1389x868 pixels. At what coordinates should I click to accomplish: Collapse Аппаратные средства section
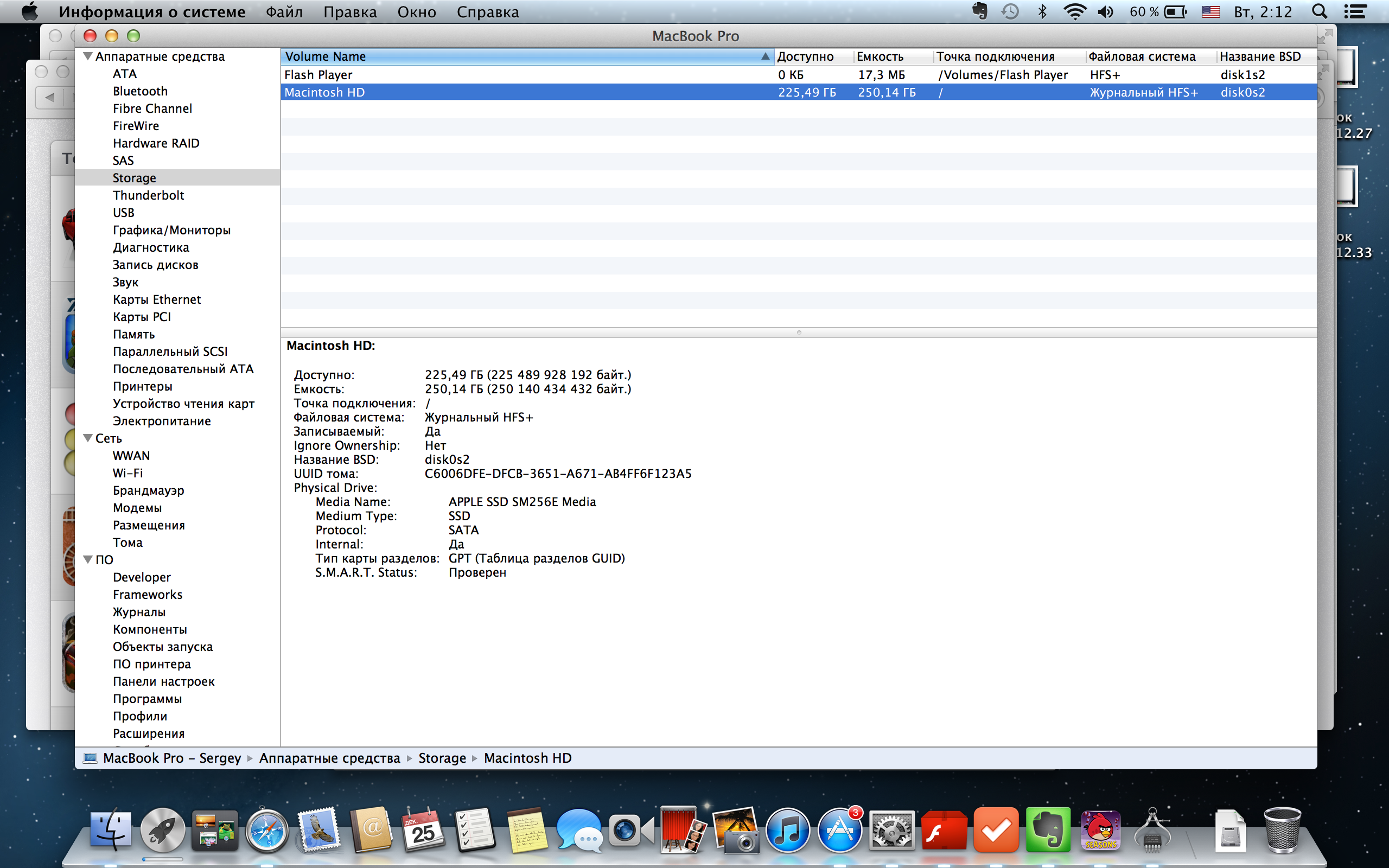click(88, 56)
